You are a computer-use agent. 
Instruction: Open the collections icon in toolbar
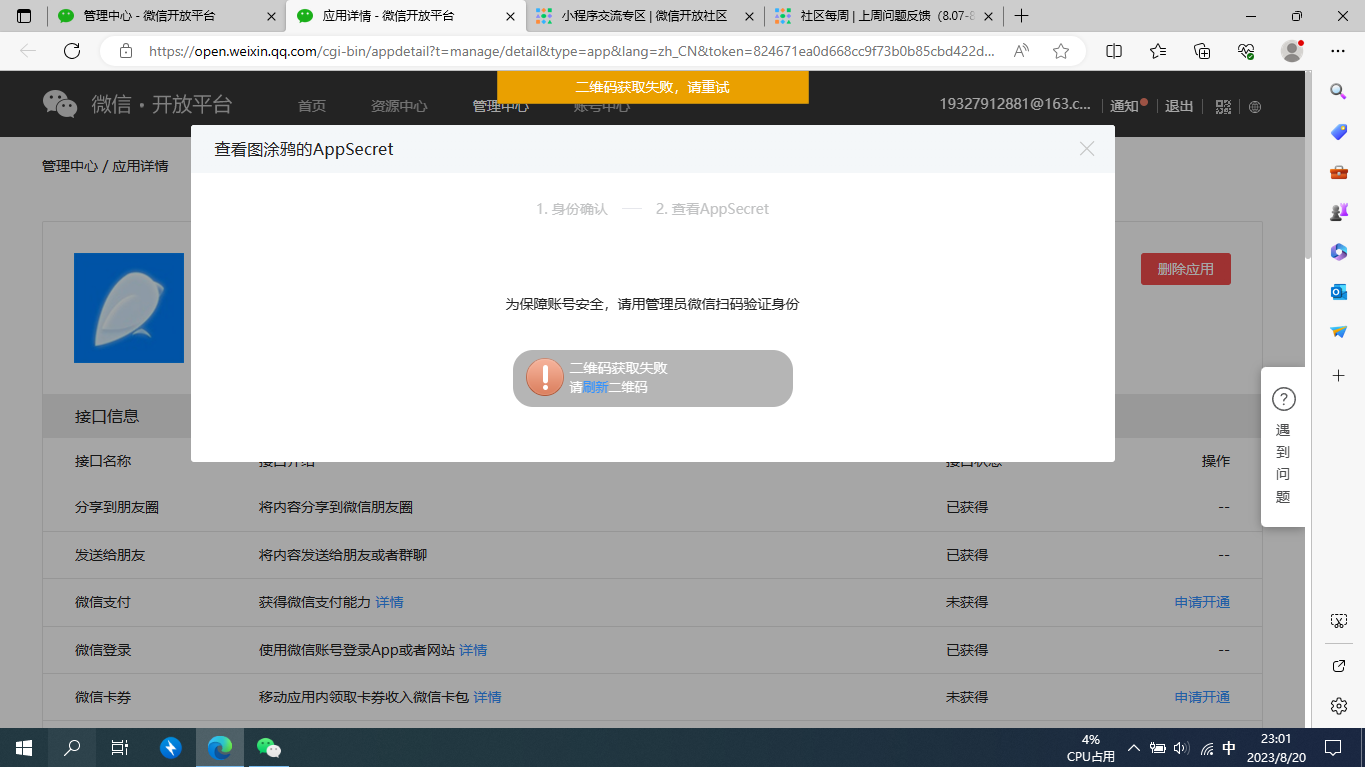click(x=1202, y=51)
